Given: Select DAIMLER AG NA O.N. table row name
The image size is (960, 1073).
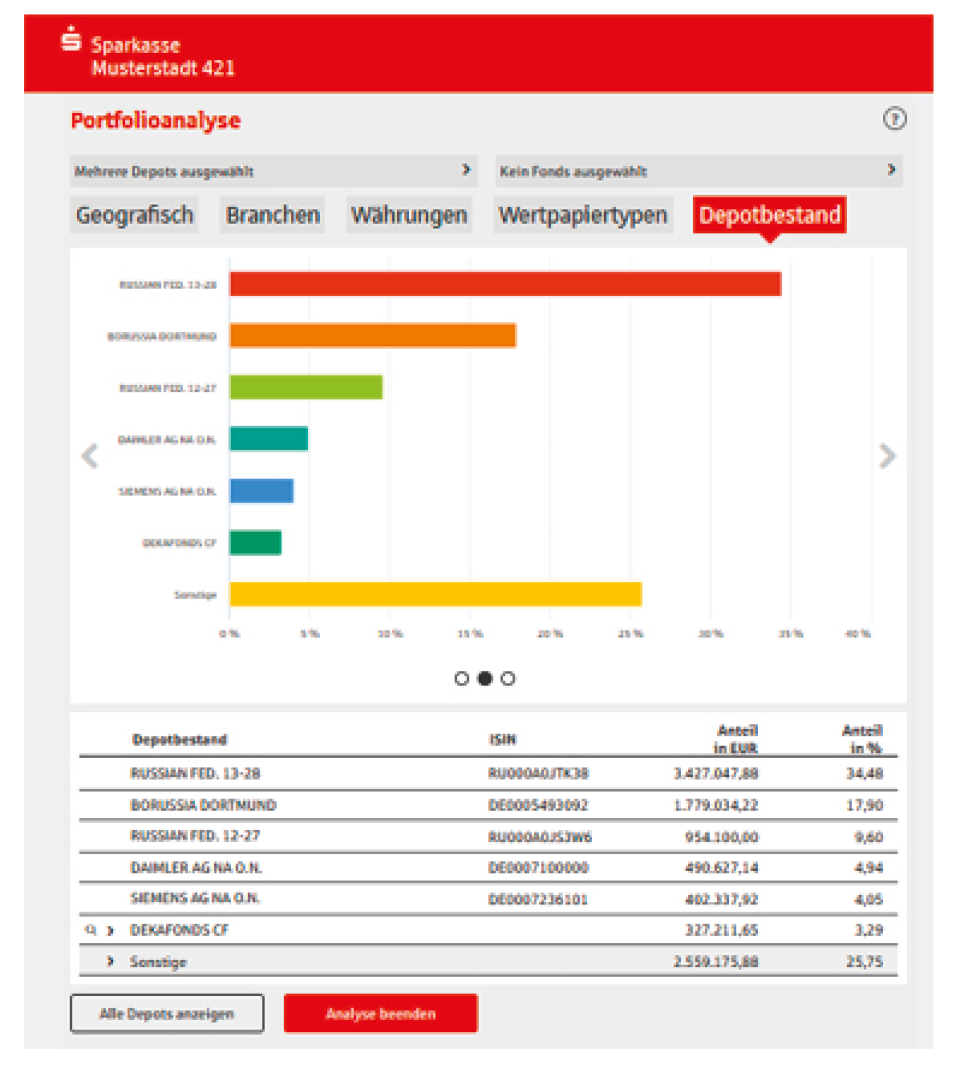Looking at the screenshot, I should pos(196,868).
